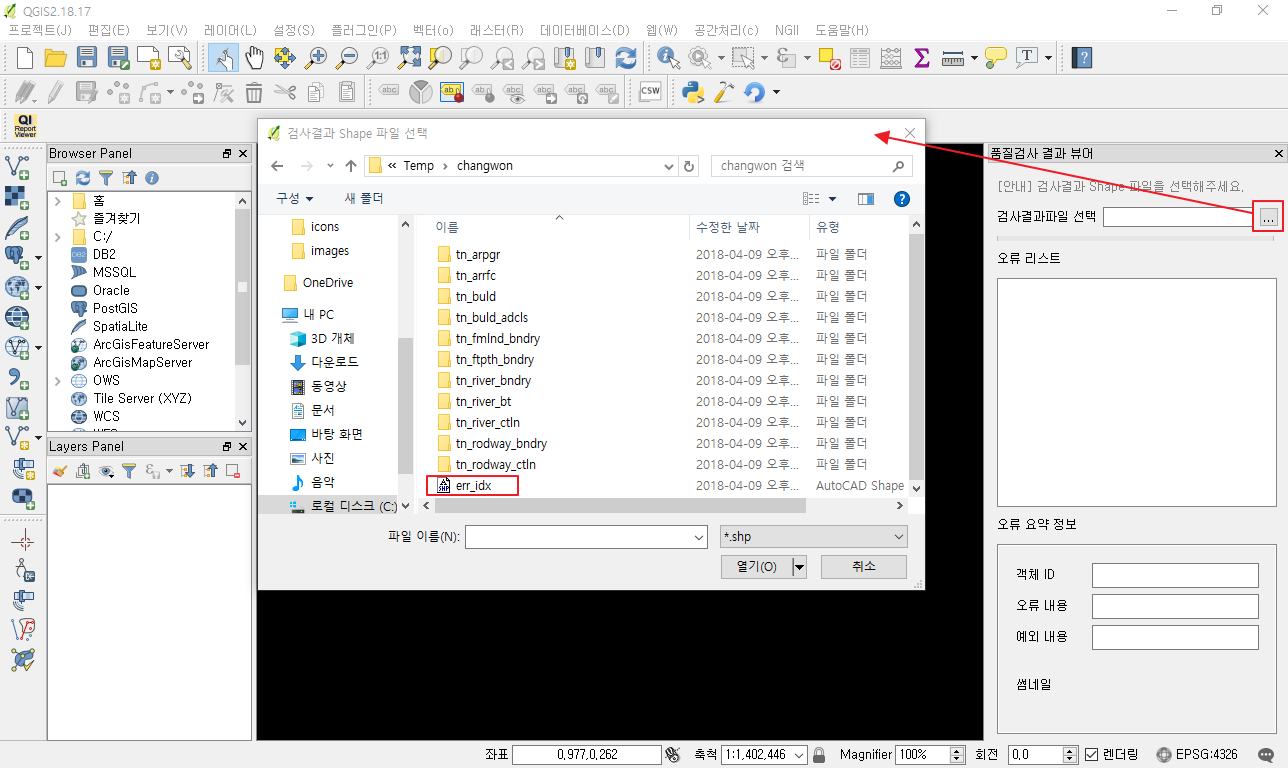Click the QI Report Viewer toolbar icon
Viewport: 1288px width, 768px height.
coord(25,126)
